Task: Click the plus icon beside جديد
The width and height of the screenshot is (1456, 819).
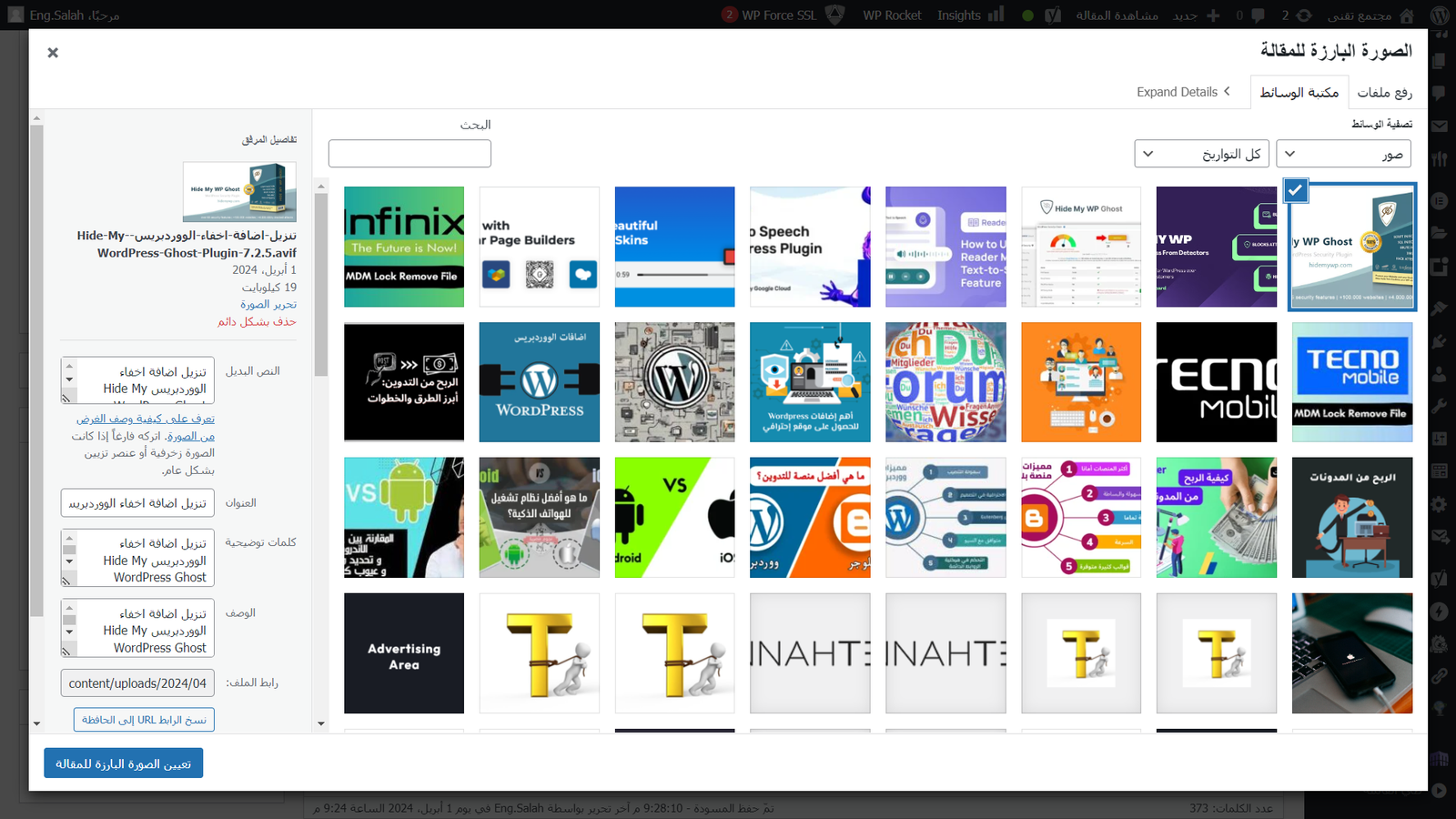Action: pyautogui.click(x=1213, y=15)
